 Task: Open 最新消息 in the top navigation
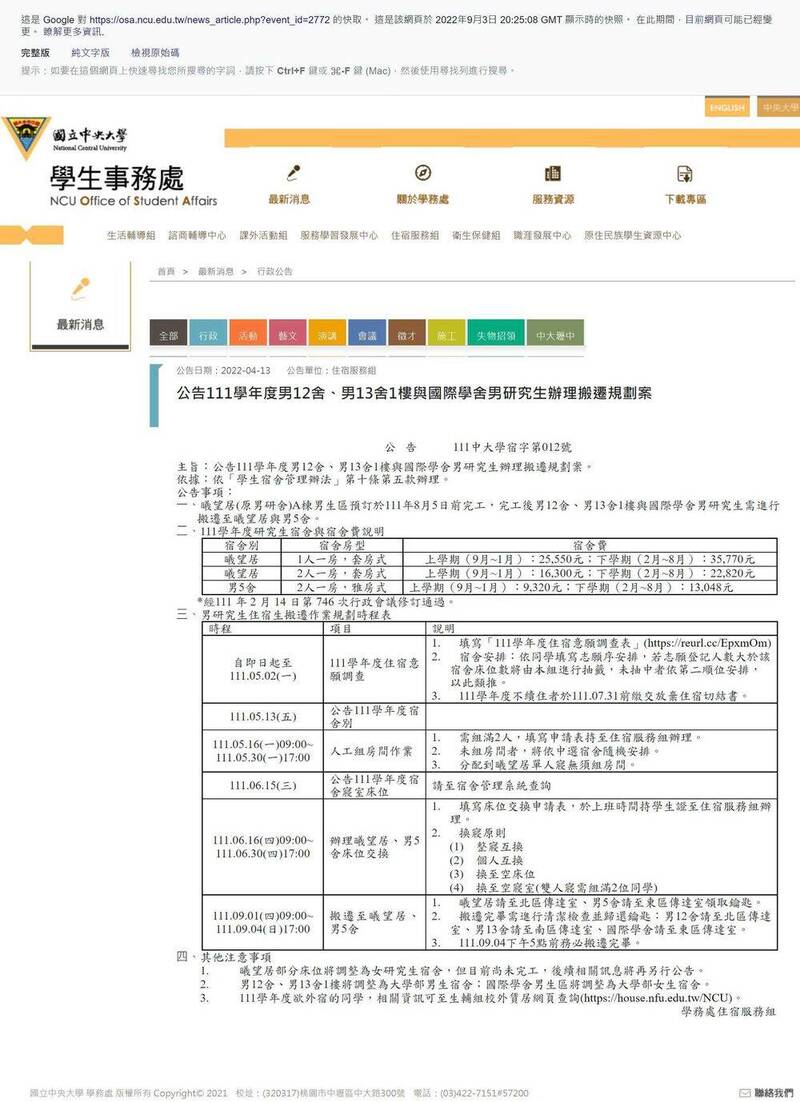click(x=289, y=200)
